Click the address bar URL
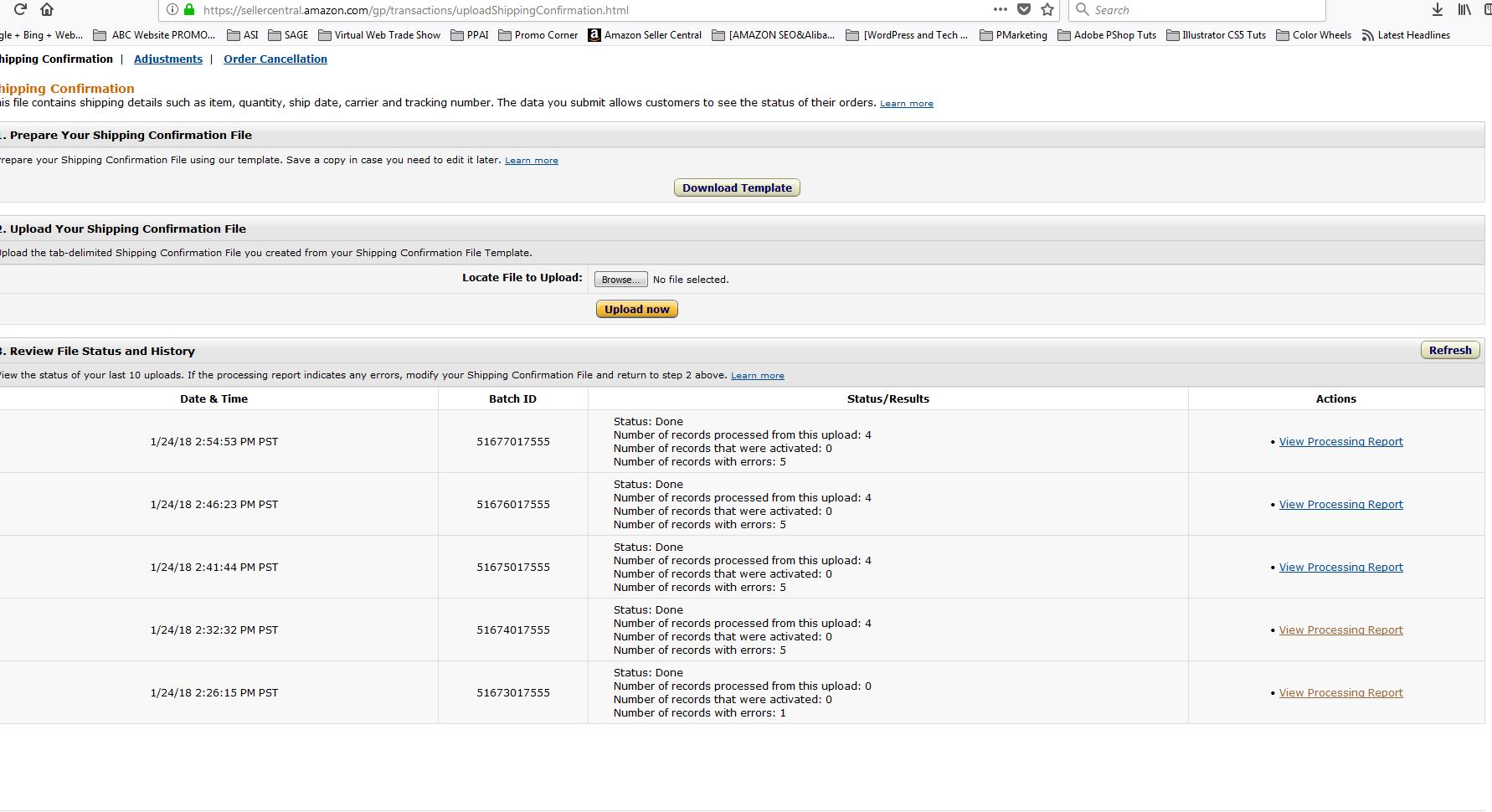The height and width of the screenshot is (812, 1492). [415, 10]
